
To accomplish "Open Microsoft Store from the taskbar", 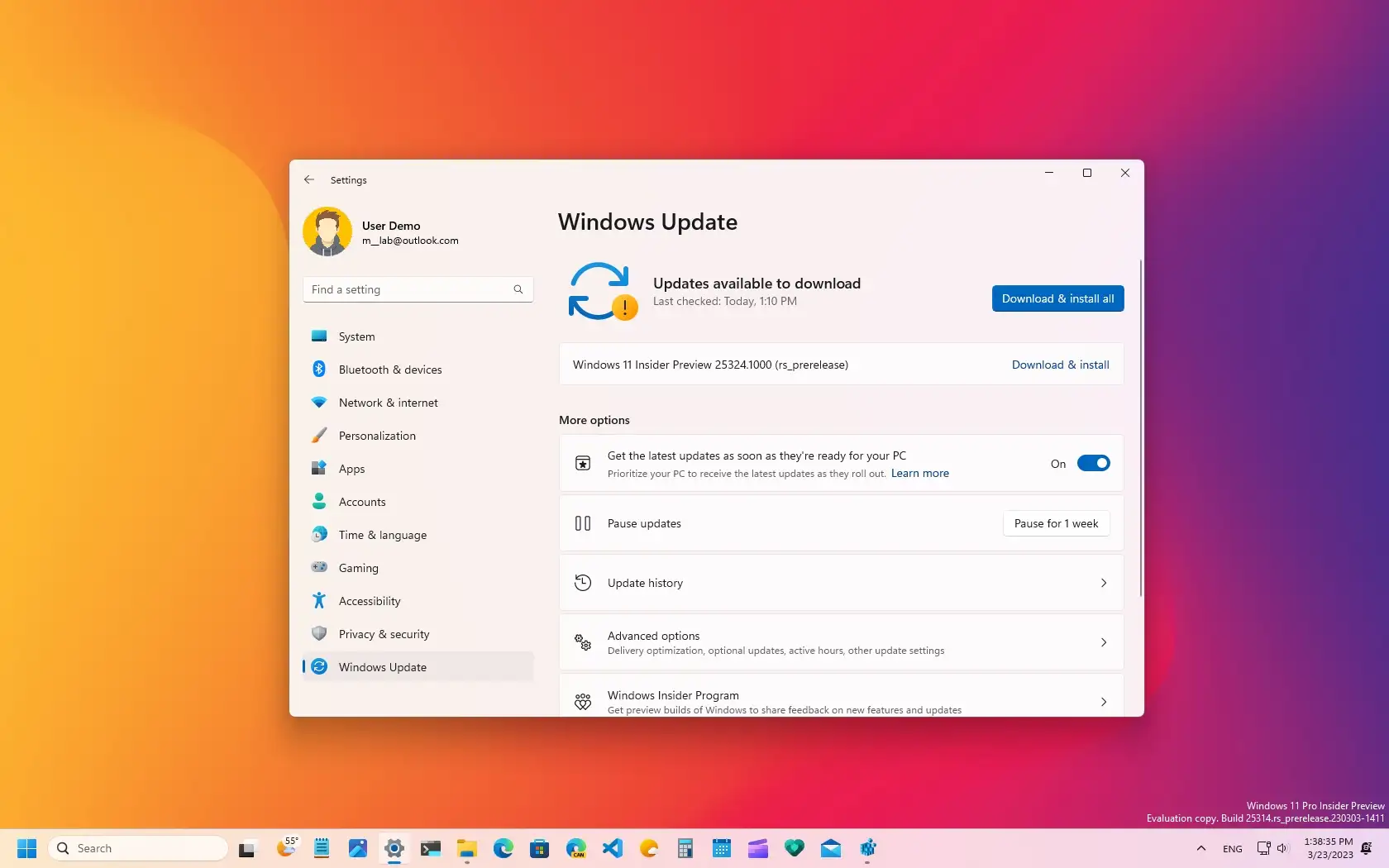I will pyautogui.click(x=540, y=848).
